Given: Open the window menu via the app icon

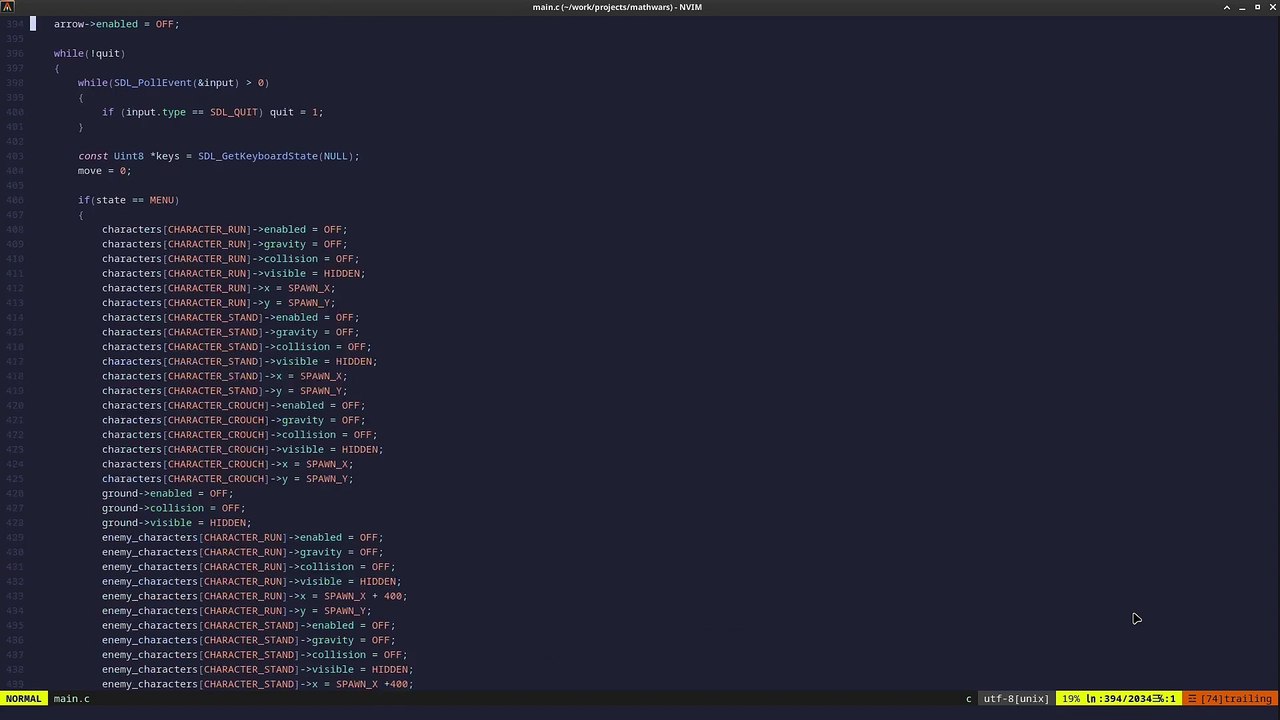Looking at the screenshot, I should [8, 7].
